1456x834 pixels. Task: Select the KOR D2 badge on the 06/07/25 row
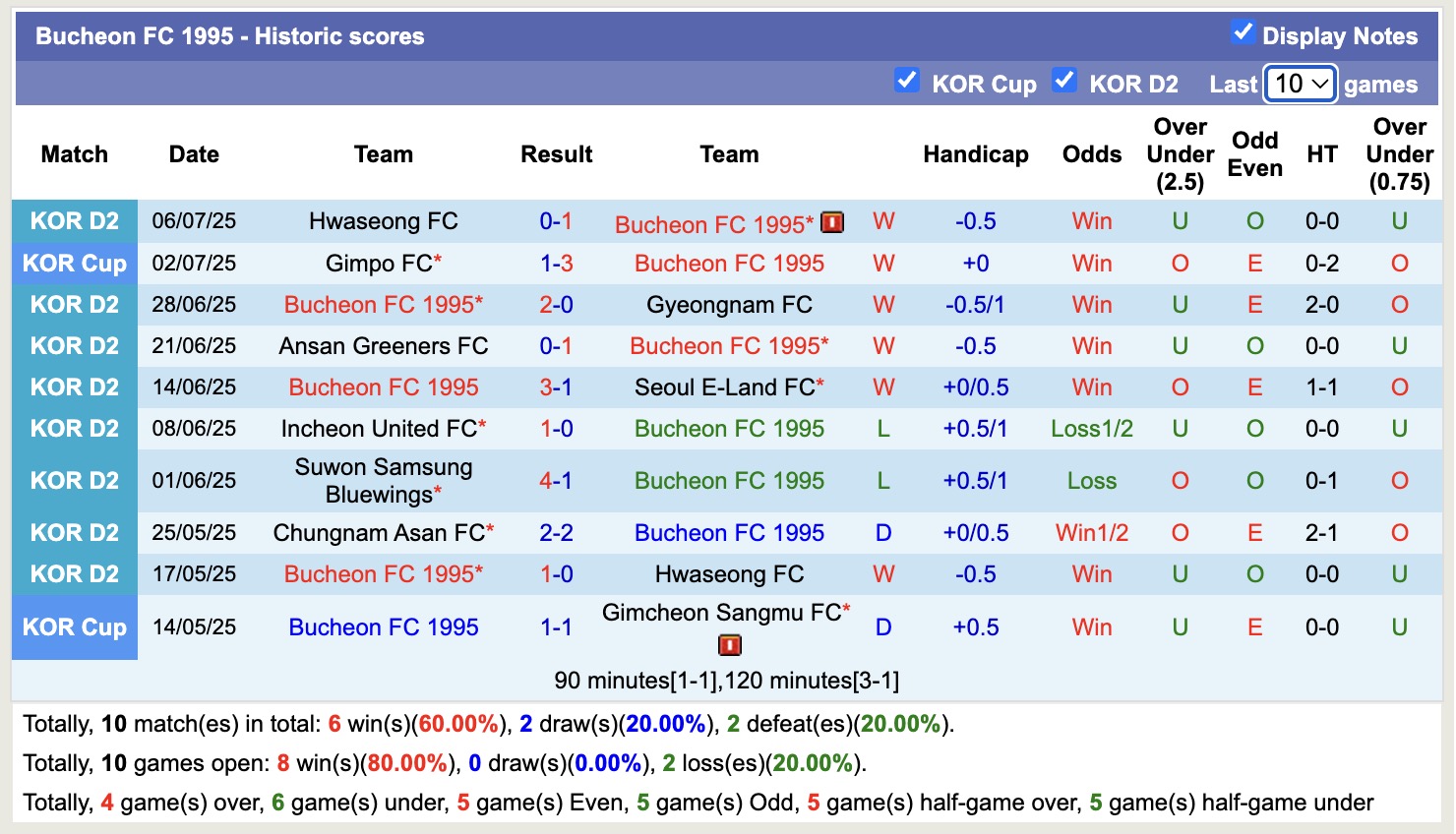point(74,221)
